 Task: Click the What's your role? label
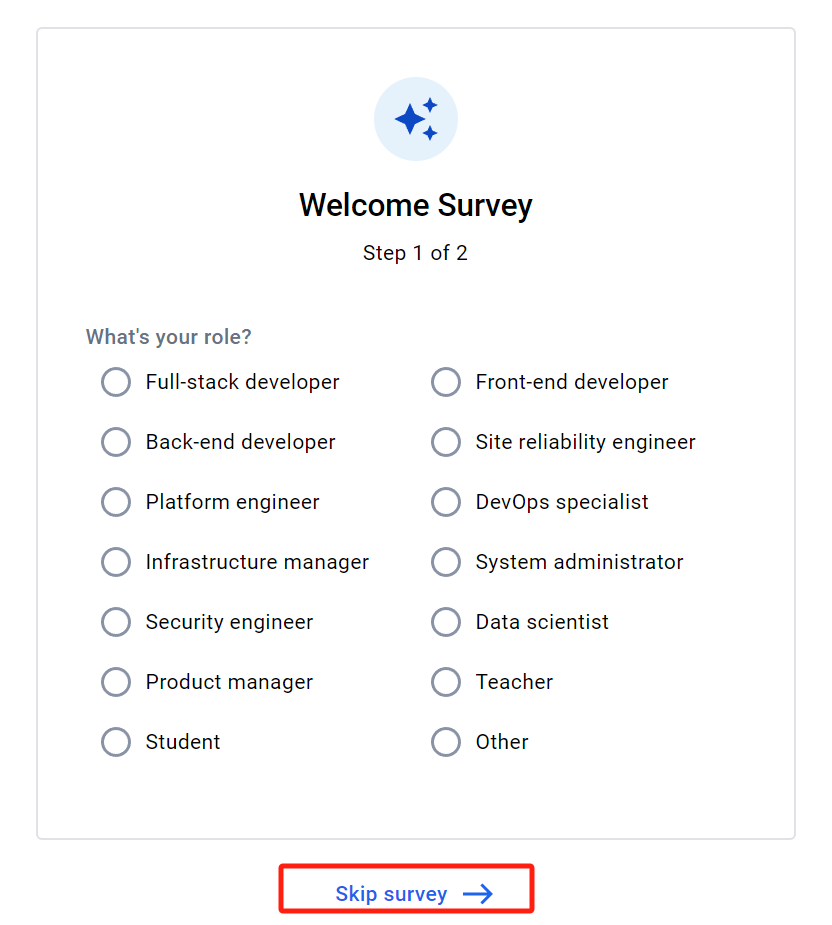[x=169, y=337]
